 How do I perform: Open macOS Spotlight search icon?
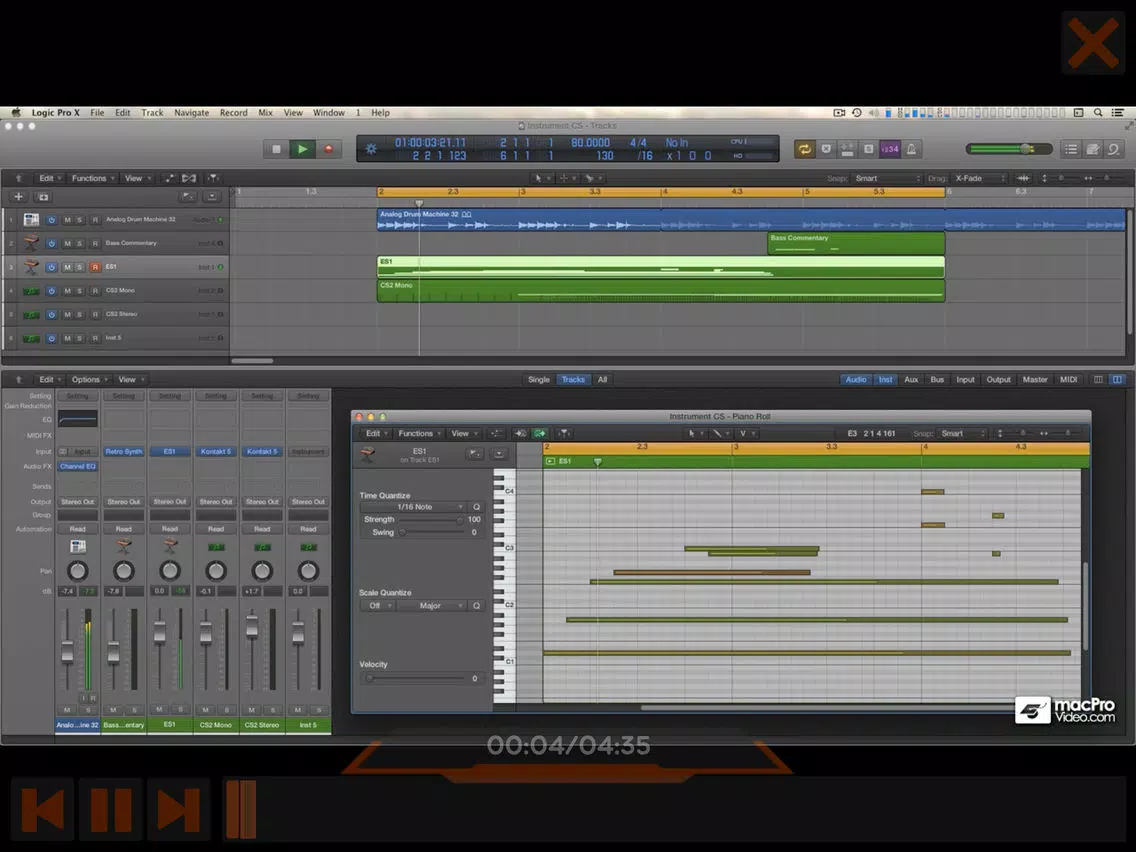click(x=1098, y=113)
